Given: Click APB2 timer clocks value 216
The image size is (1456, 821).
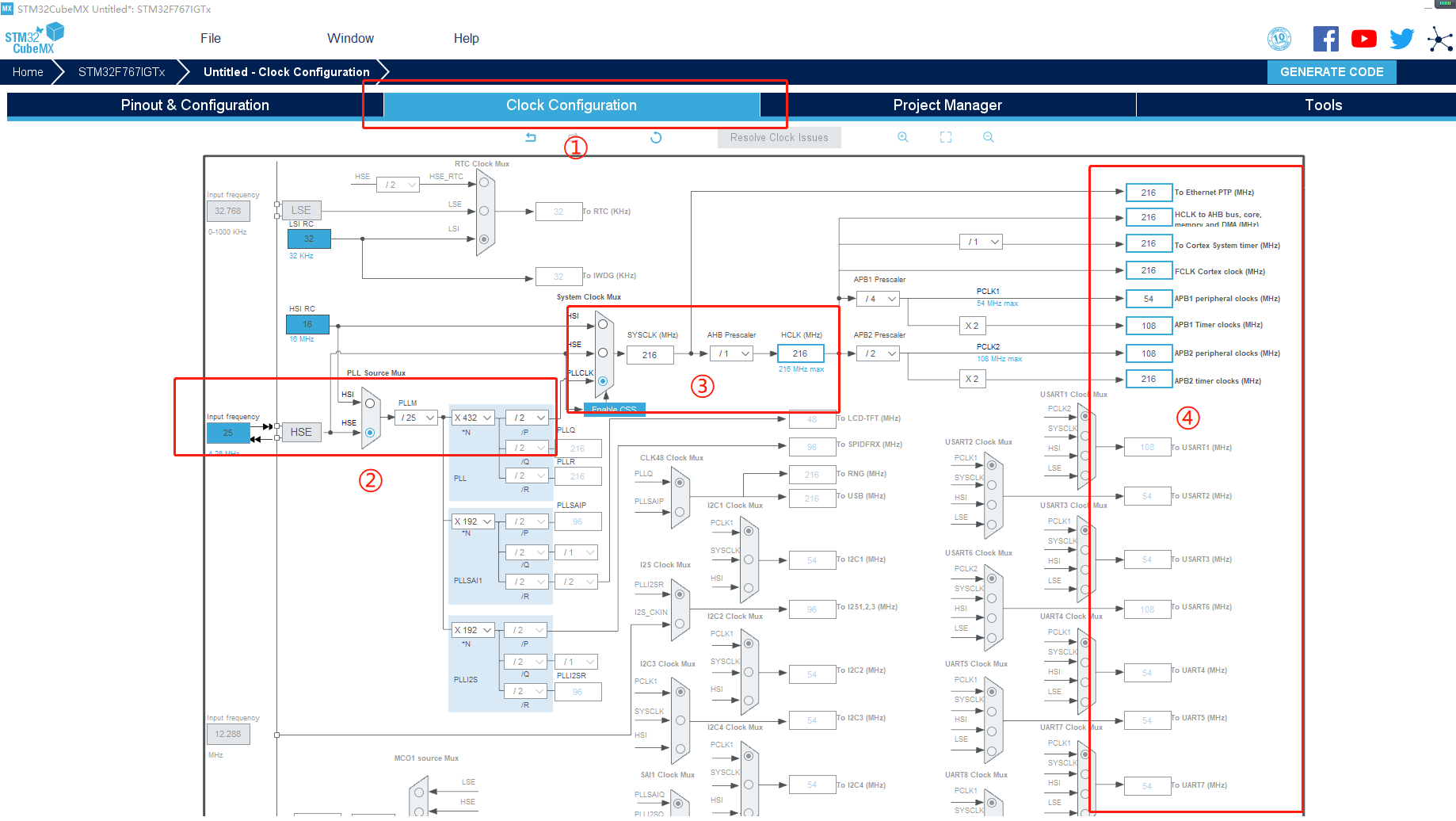Looking at the screenshot, I should pyautogui.click(x=1149, y=379).
